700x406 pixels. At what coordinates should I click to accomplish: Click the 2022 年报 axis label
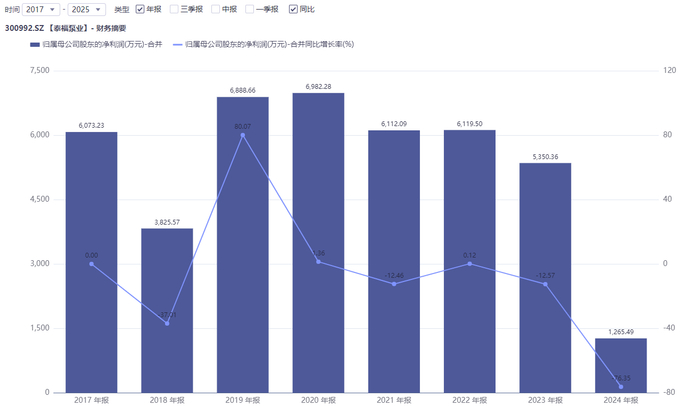(x=470, y=400)
